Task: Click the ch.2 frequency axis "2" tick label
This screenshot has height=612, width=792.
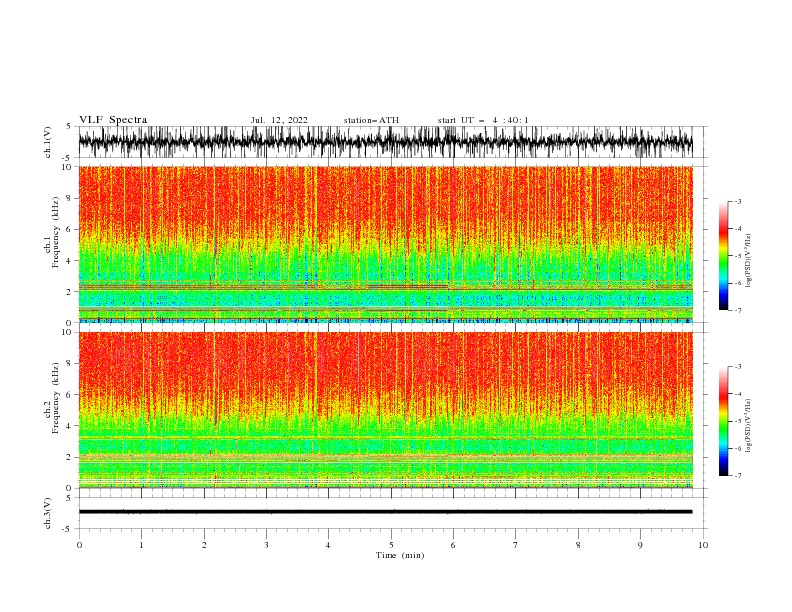Action: click(69, 457)
